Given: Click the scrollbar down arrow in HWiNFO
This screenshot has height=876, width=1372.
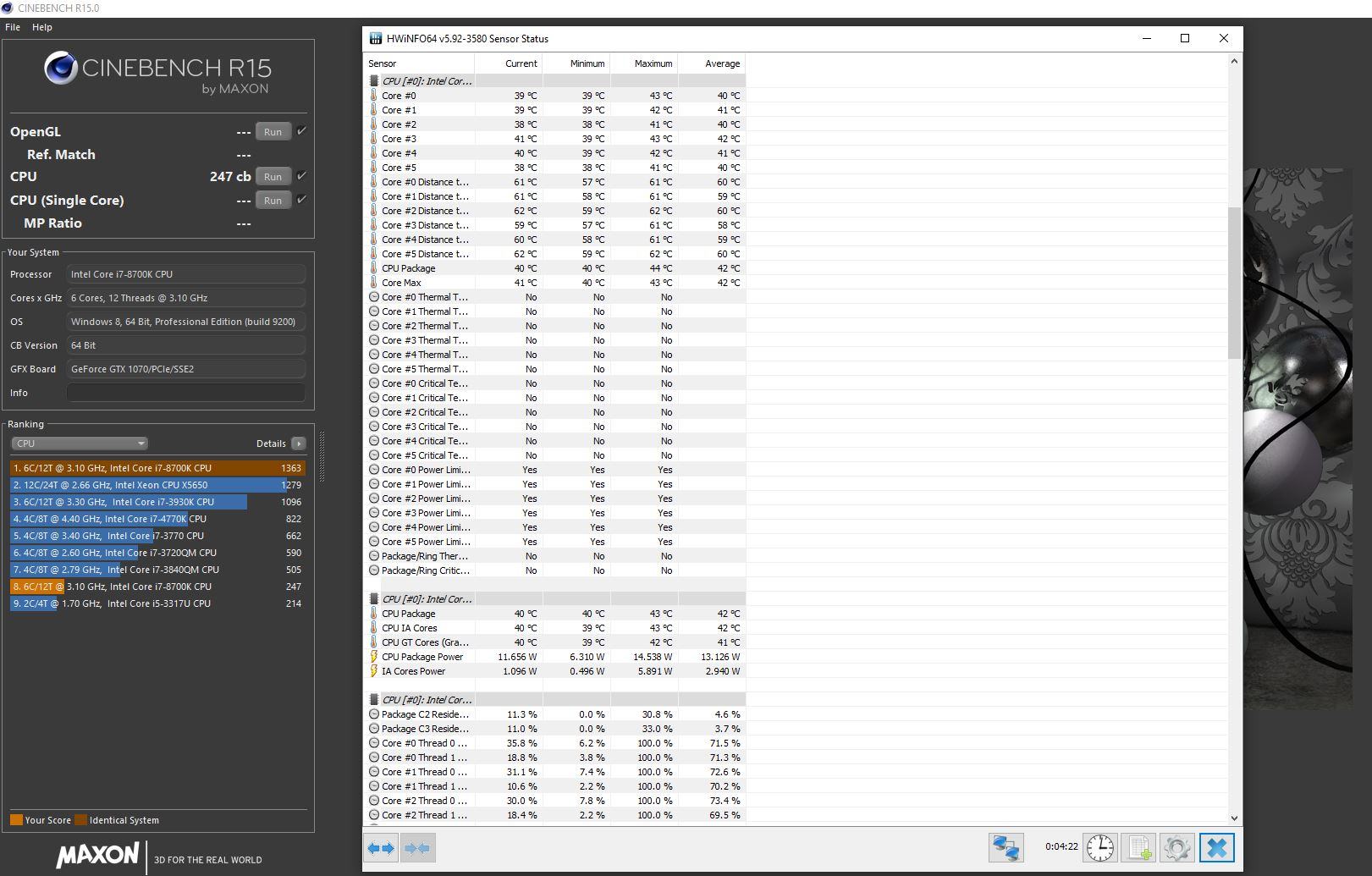Looking at the screenshot, I should click(x=1234, y=818).
